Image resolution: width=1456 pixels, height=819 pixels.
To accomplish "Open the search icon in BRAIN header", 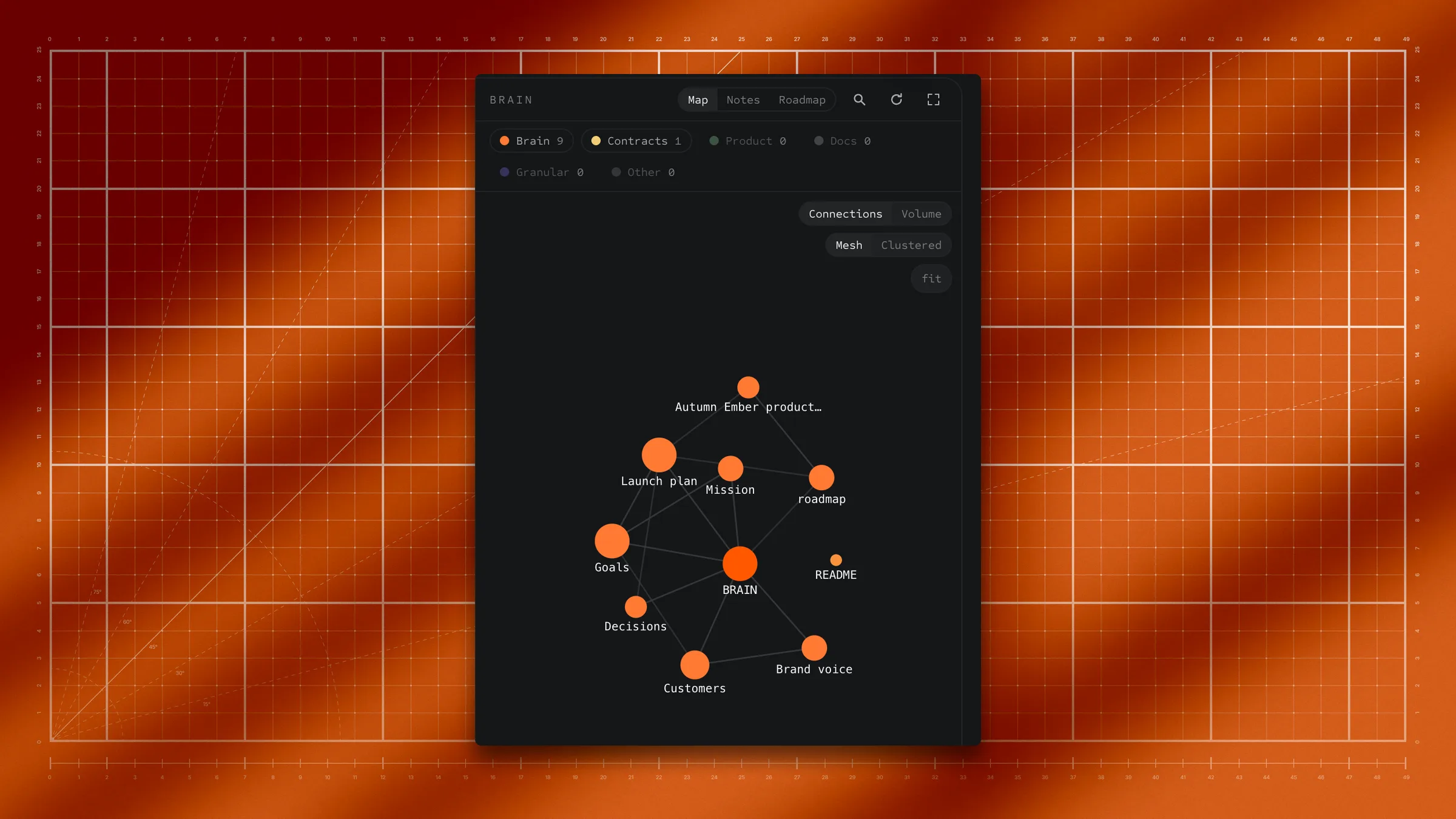I will tap(859, 99).
